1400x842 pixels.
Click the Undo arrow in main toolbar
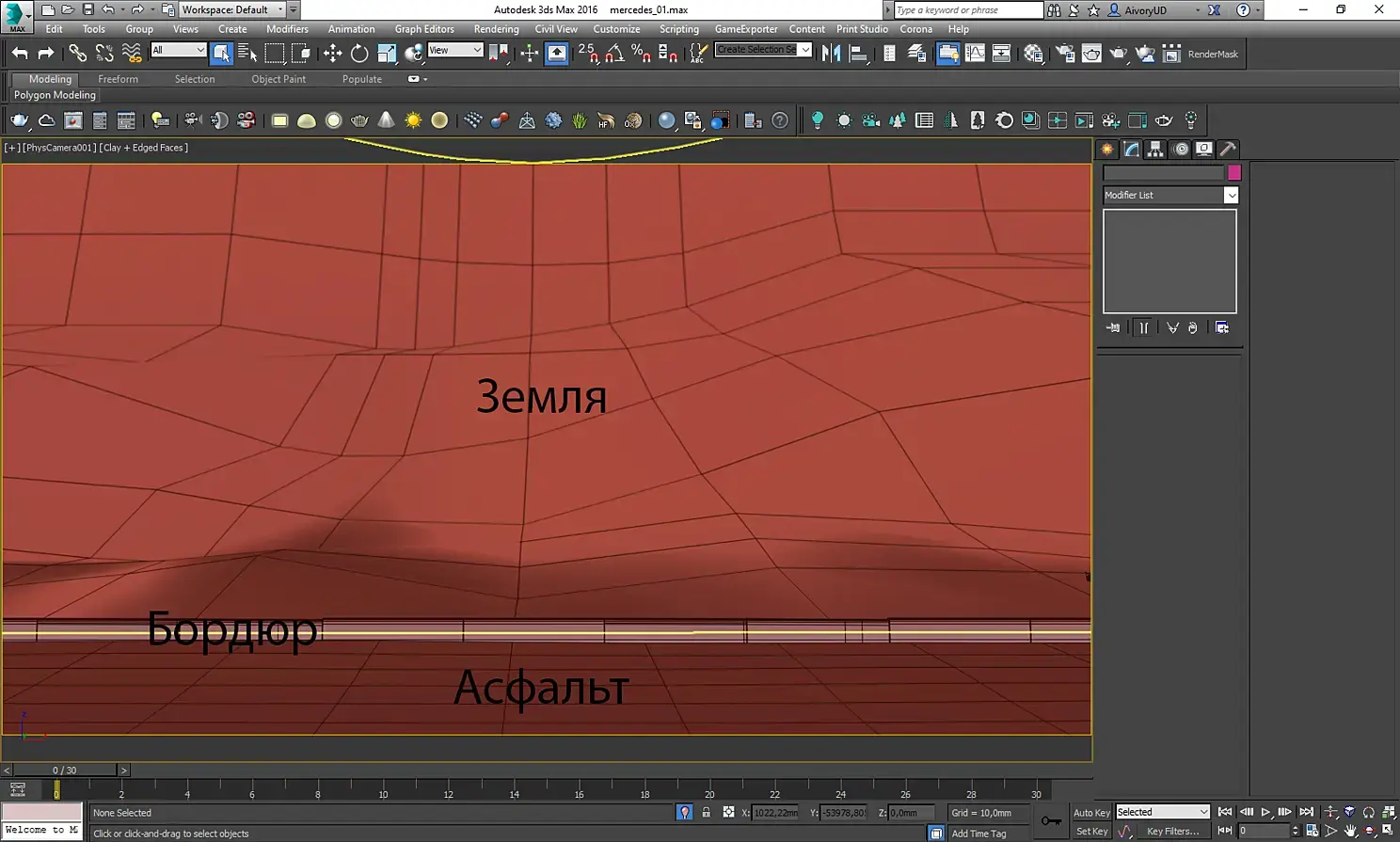(x=20, y=54)
